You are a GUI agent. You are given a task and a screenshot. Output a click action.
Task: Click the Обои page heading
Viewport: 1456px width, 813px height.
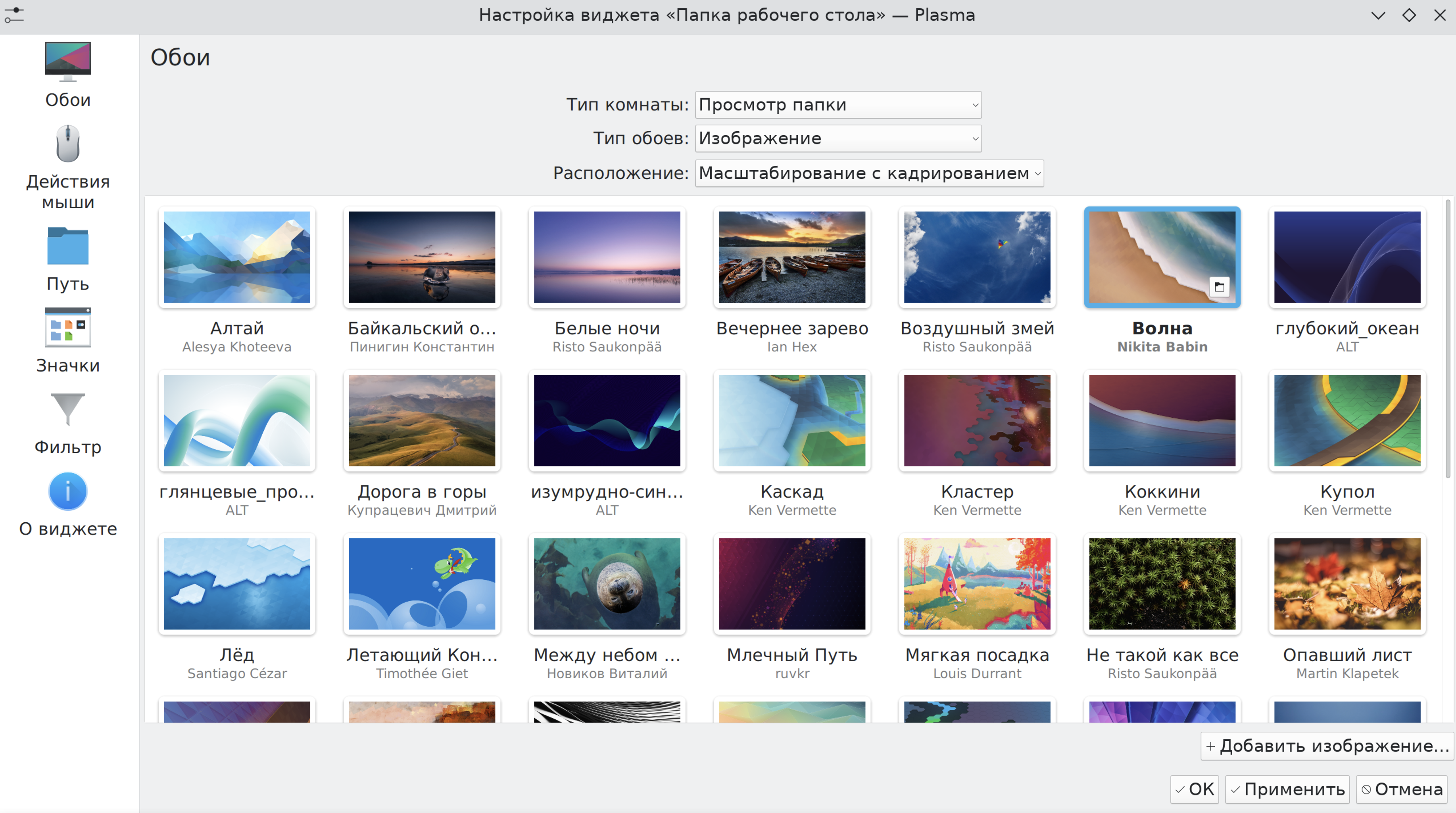coord(180,58)
